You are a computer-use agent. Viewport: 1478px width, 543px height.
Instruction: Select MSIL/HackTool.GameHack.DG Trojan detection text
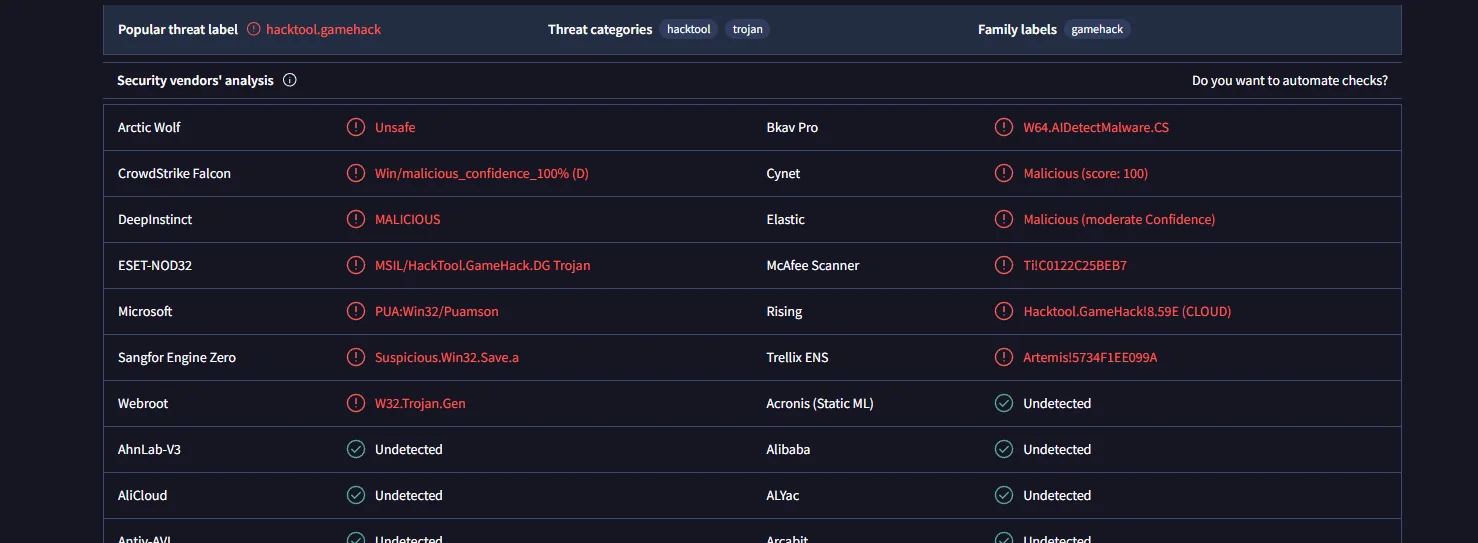click(x=482, y=266)
